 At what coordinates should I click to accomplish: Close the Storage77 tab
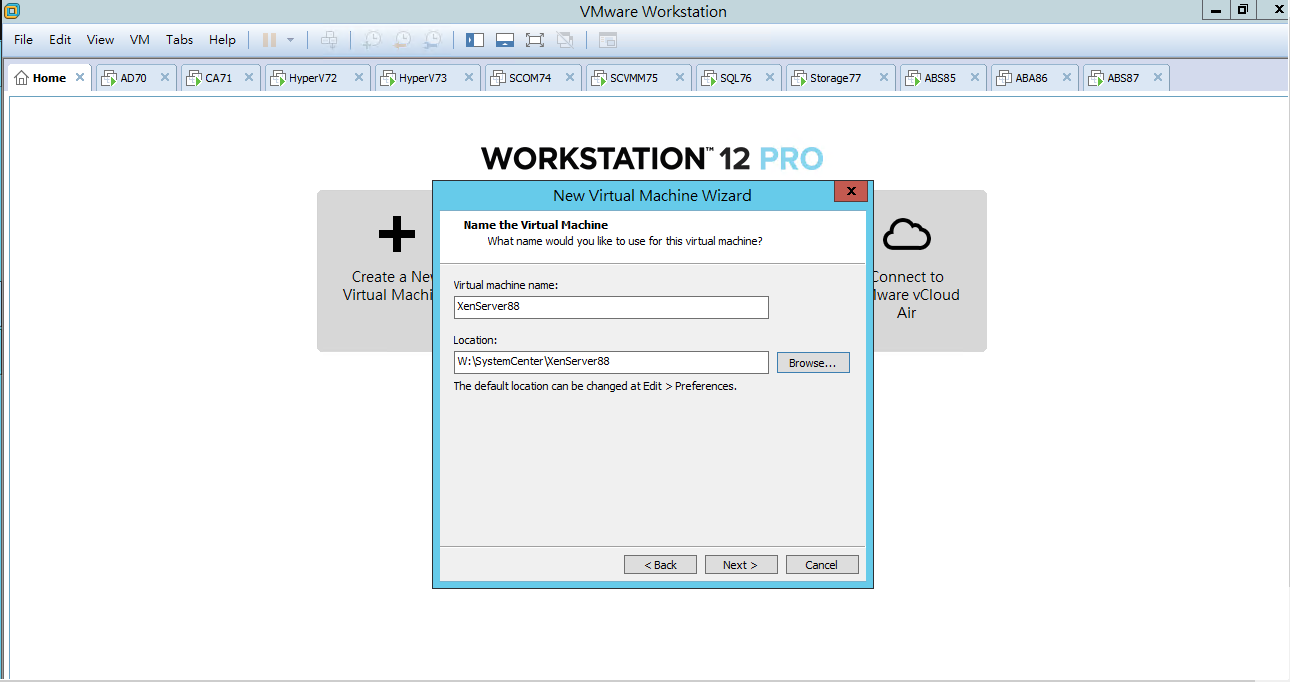[x=884, y=77]
